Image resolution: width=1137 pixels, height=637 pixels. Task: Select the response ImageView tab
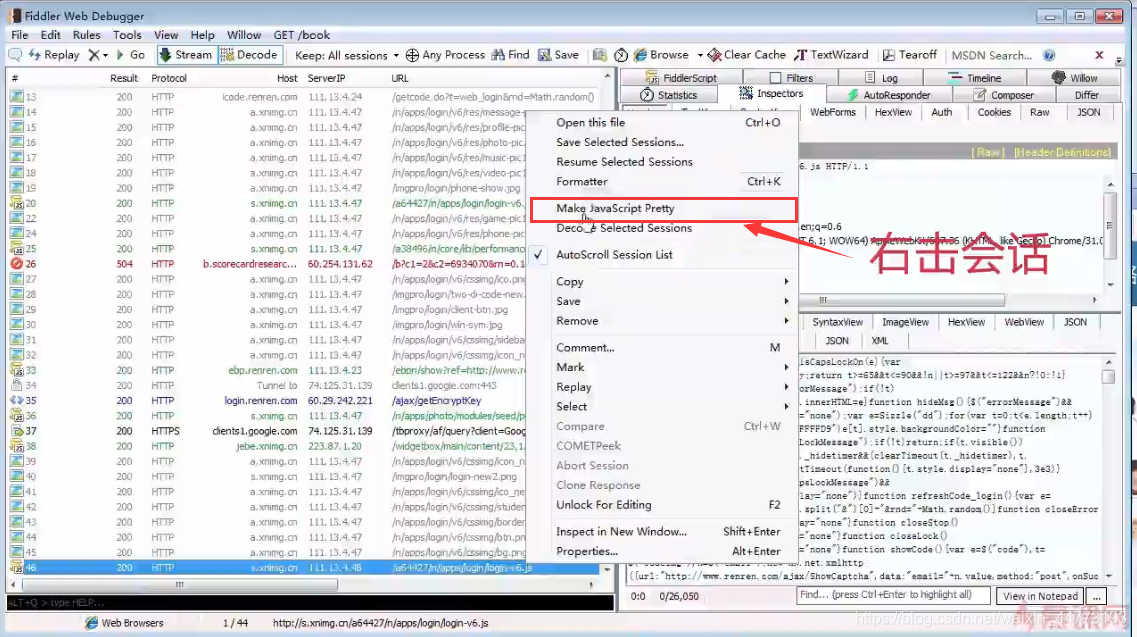pyautogui.click(x=904, y=322)
